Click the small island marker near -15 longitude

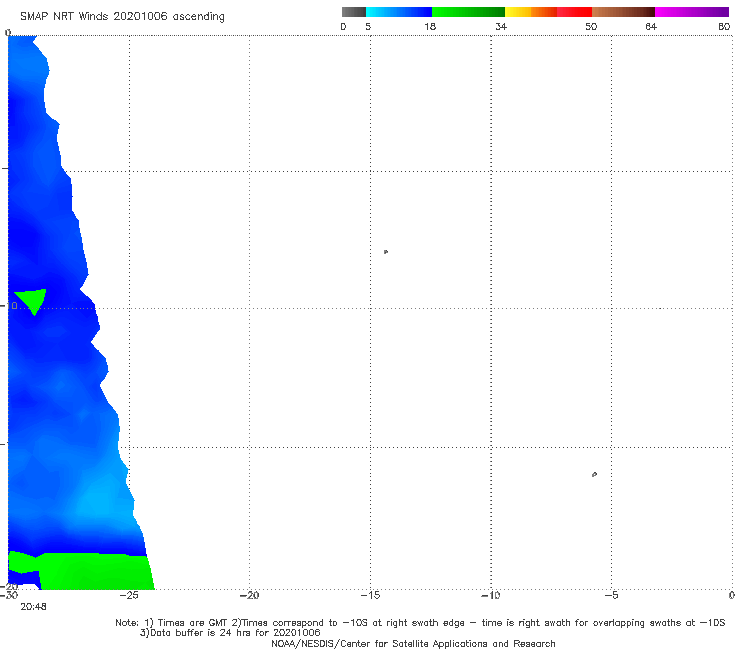[386, 252]
